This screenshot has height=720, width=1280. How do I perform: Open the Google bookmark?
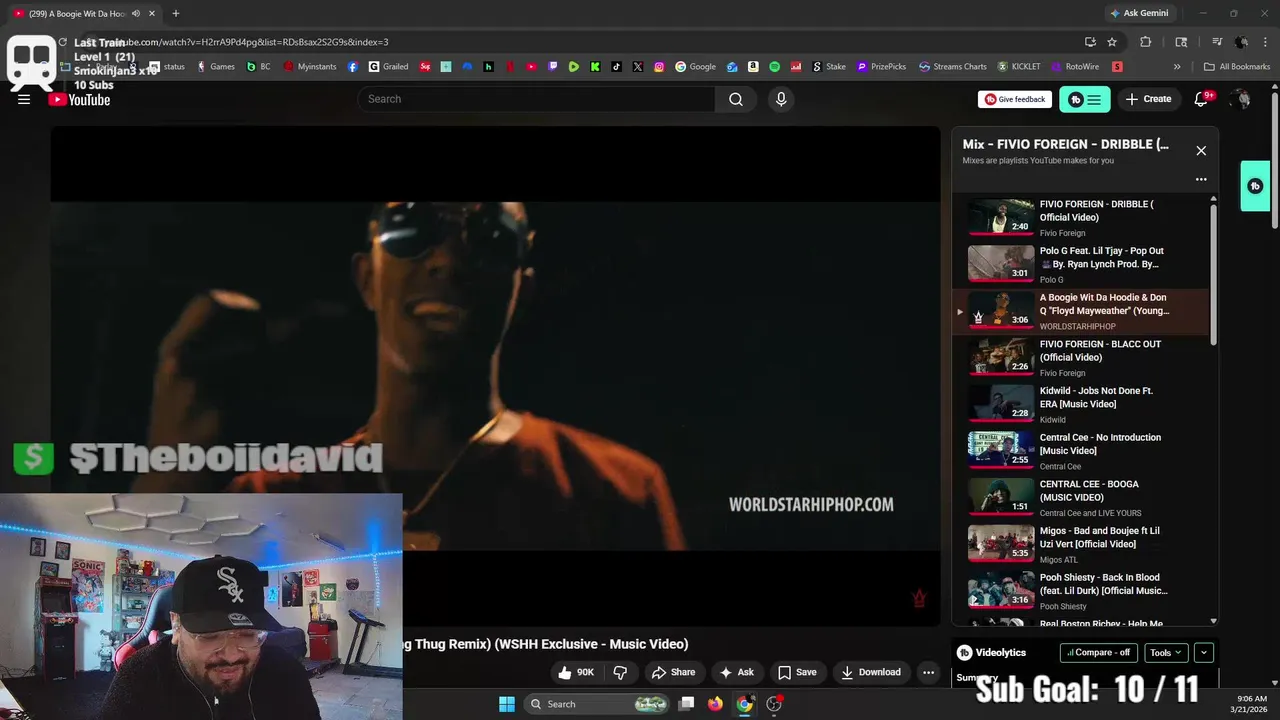click(696, 67)
